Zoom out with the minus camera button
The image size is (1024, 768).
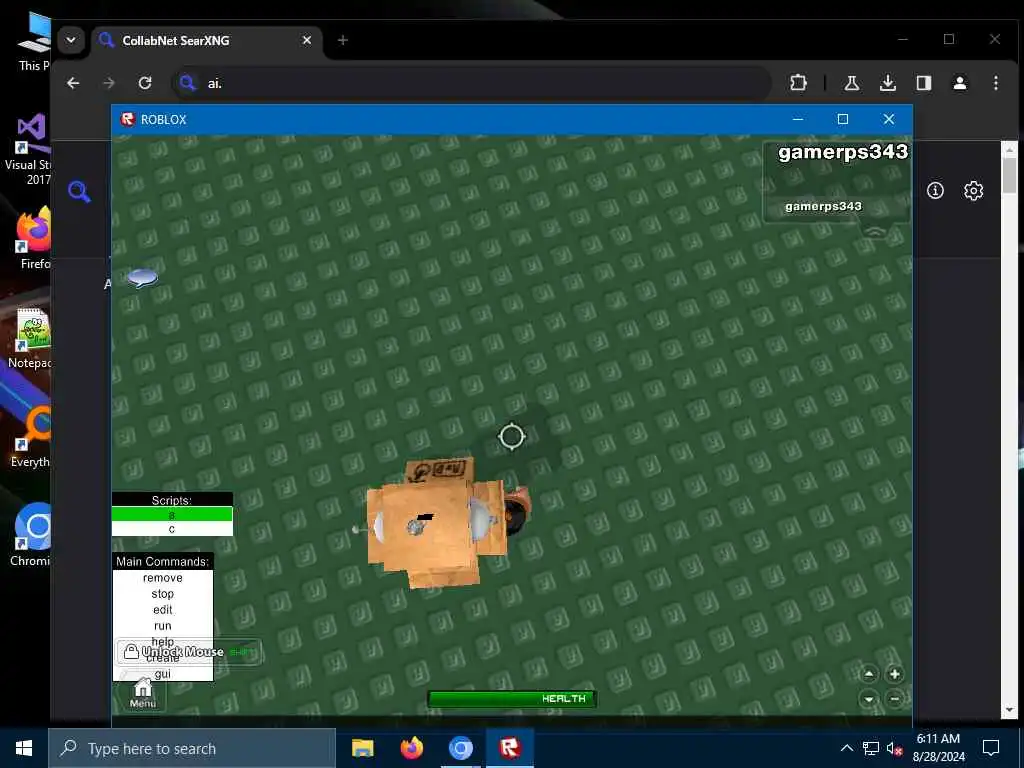(x=895, y=699)
